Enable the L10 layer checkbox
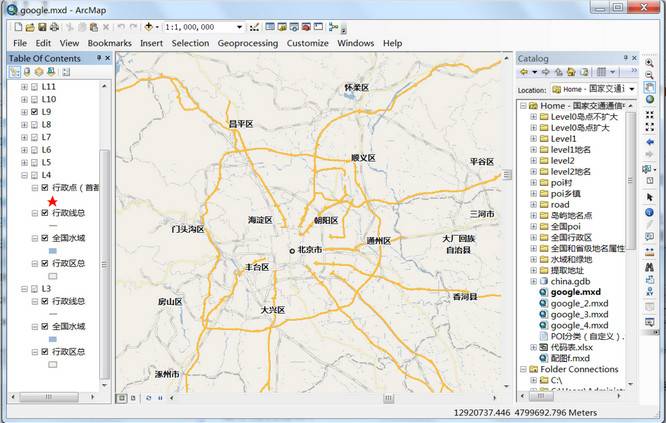This screenshot has width=666, height=423. pos(34,99)
